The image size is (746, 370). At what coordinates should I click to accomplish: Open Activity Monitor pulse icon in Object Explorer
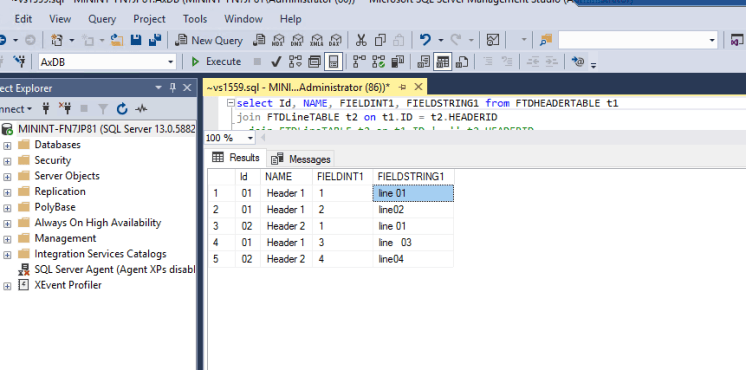click(x=141, y=109)
